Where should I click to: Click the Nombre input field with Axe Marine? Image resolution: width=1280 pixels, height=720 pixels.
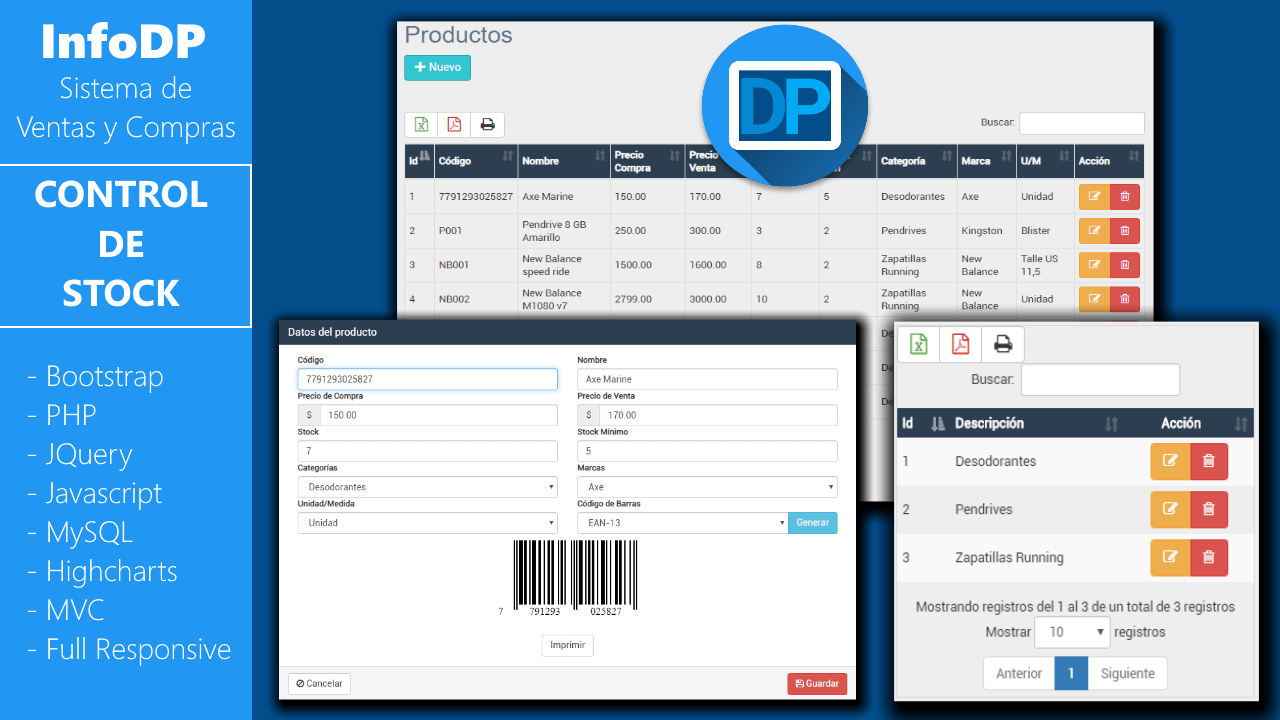click(707, 379)
